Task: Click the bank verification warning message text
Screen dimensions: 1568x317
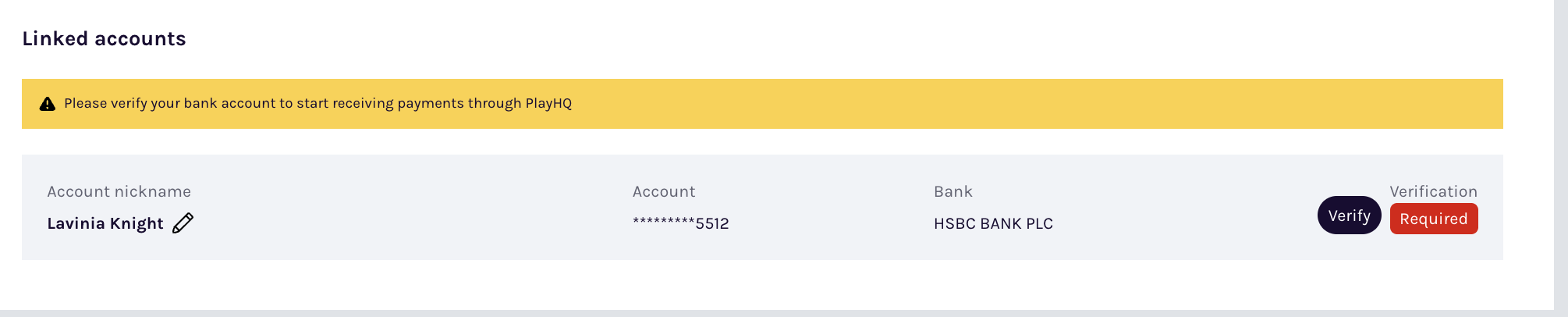Action: pyautogui.click(x=318, y=103)
